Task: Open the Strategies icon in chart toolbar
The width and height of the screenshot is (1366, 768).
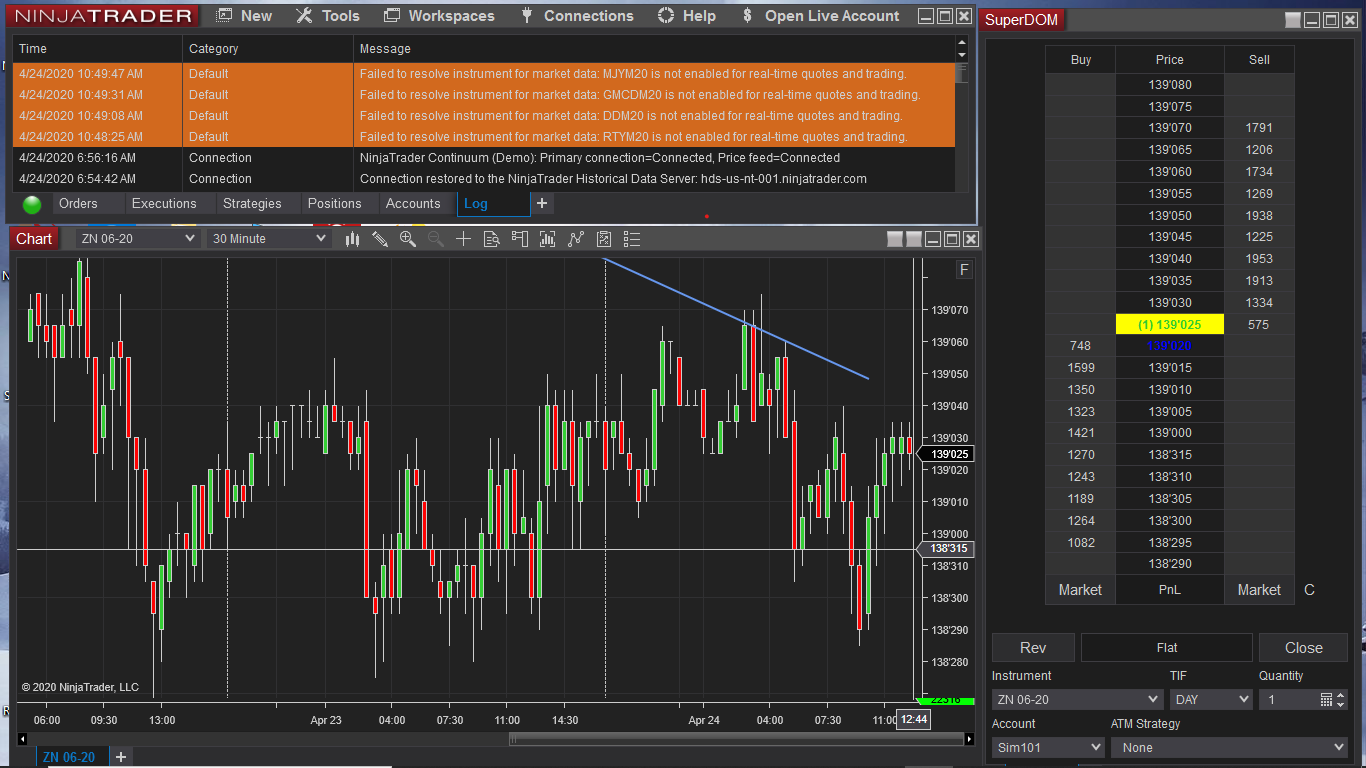Action: (575, 239)
